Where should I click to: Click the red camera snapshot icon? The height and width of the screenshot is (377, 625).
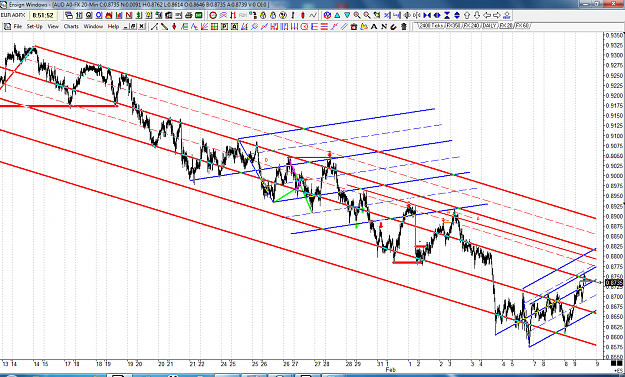(x=354, y=27)
